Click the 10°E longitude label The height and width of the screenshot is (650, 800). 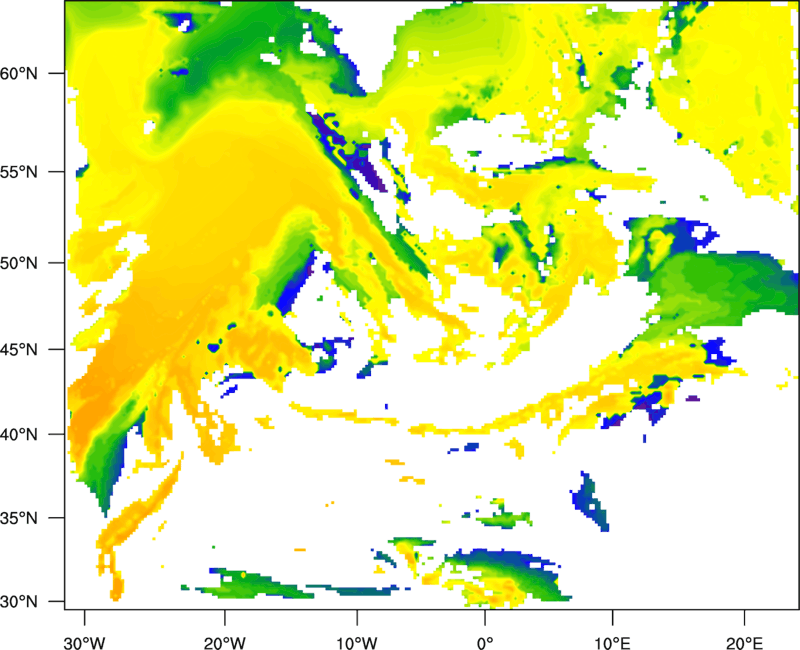612,643
